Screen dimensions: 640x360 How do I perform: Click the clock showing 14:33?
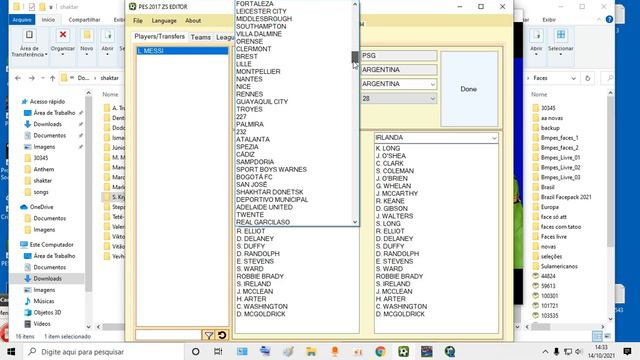[x=601, y=347]
